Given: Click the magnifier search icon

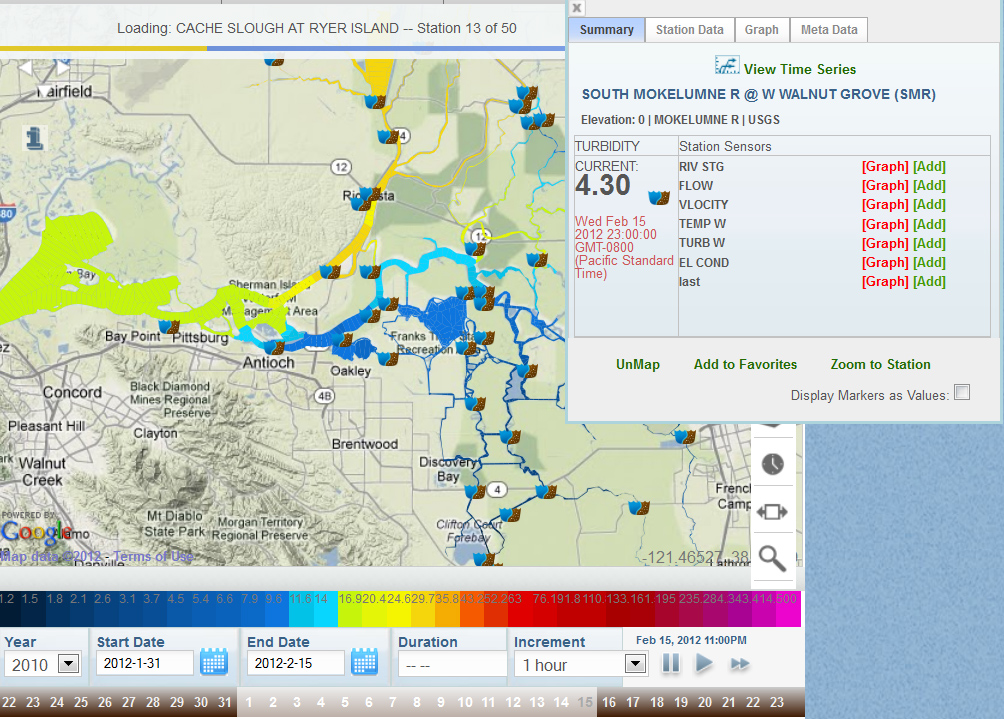Looking at the screenshot, I should pyautogui.click(x=772, y=558).
